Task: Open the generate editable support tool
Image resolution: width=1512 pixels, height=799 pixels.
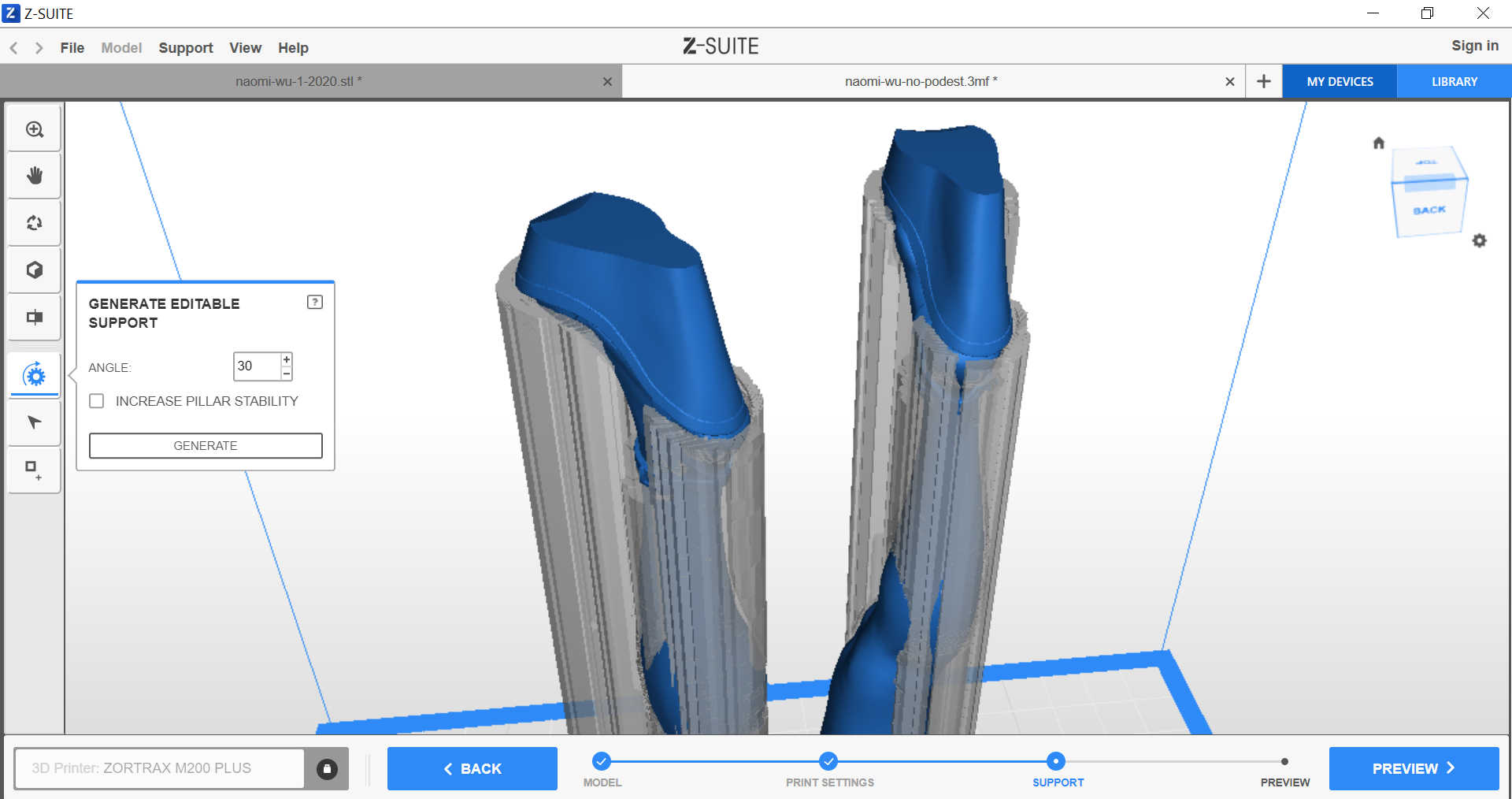Action: click(35, 376)
